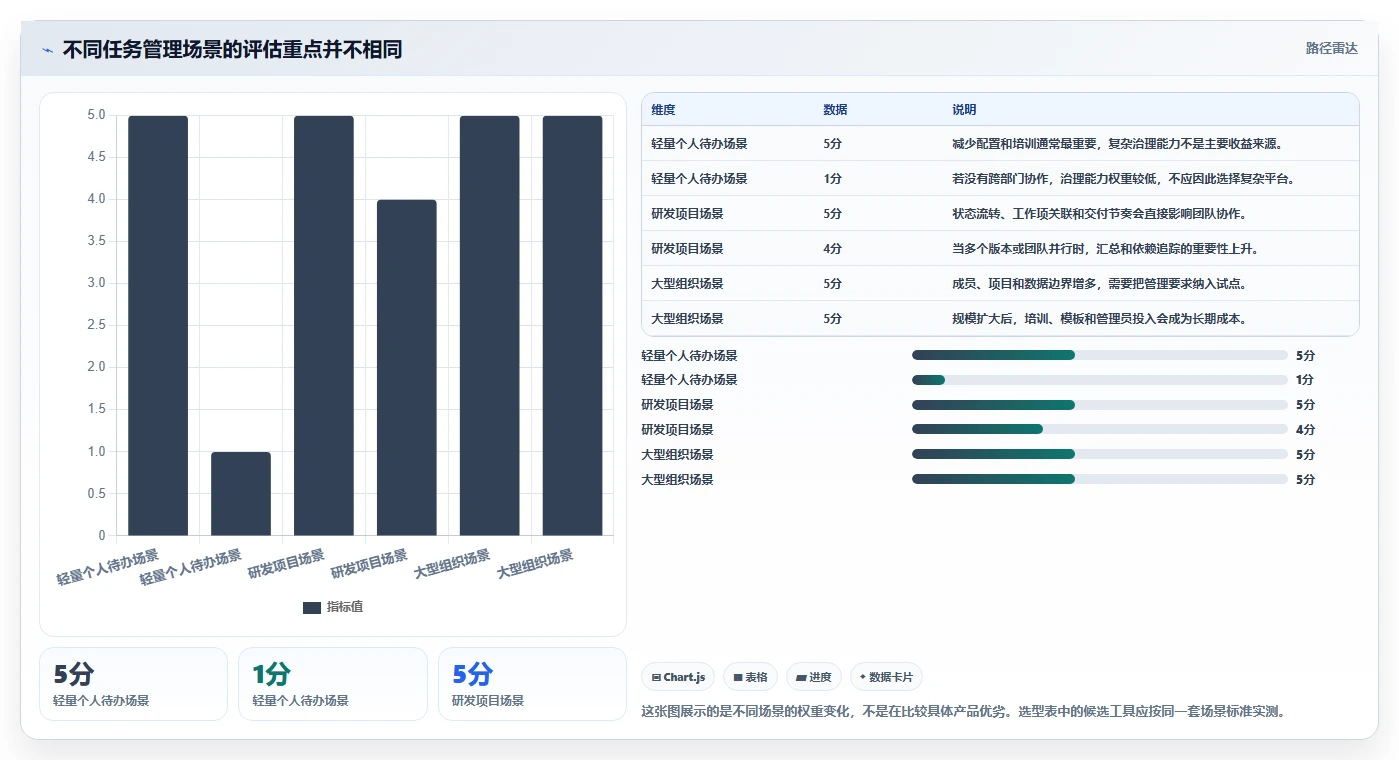Image resolution: width=1399 pixels, height=760 pixels.
Task: Click the 研发项目场景 chart bar reaching 4.0
Action: 407,367
